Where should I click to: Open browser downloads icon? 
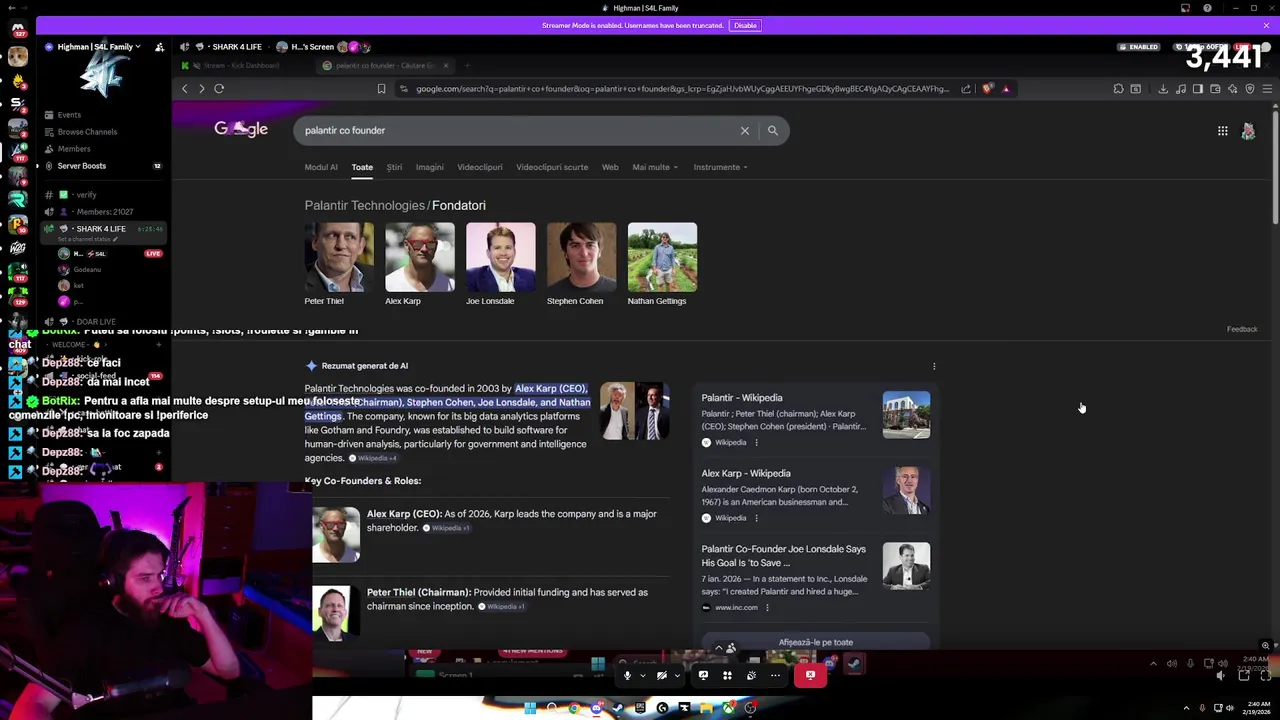(1163, 89)
